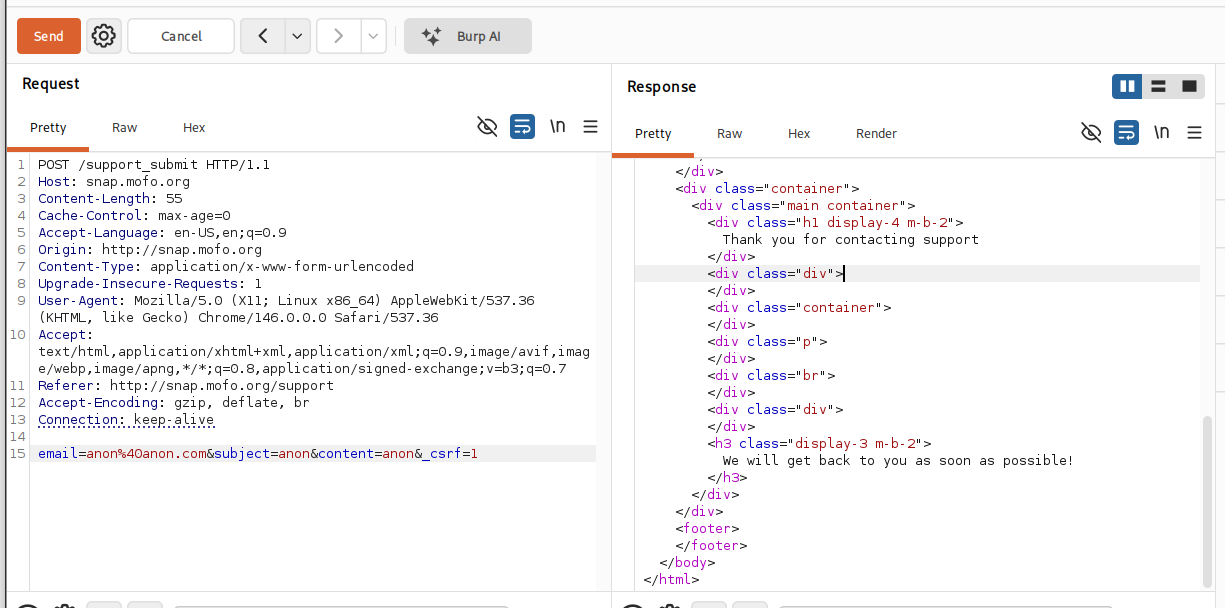
Task: Toggle hidden characters eye icon in Request pane
Action: coord(487,127)
